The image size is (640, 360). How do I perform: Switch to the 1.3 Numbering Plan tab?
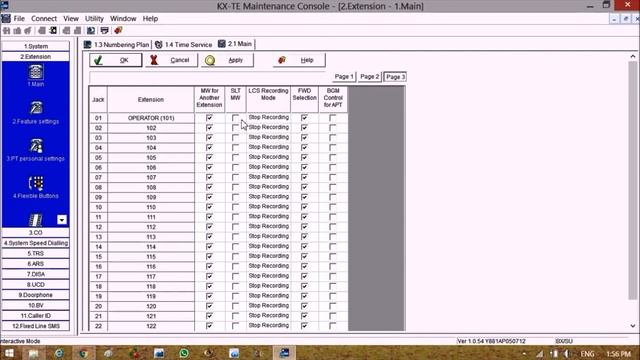click(x=117, y=44)
